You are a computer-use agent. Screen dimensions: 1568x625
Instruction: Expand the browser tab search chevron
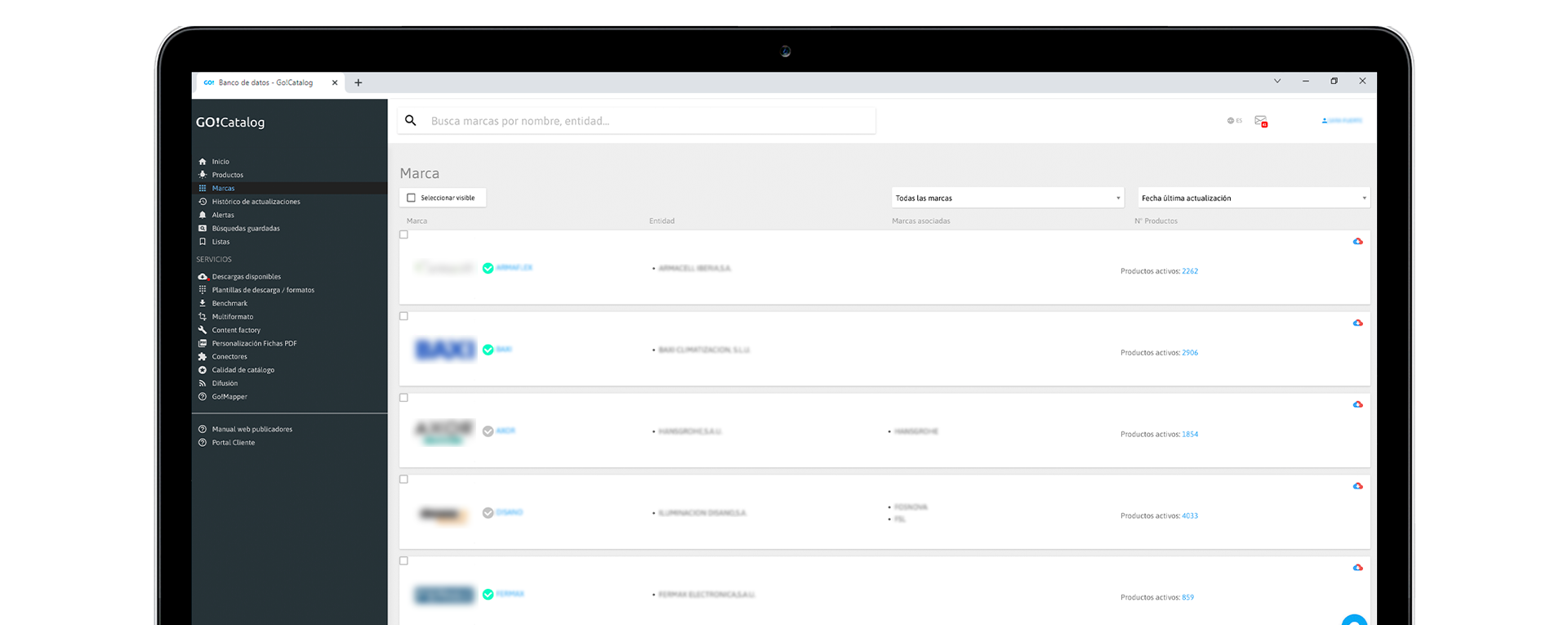pyautogui.click(x=1277, y=82)
